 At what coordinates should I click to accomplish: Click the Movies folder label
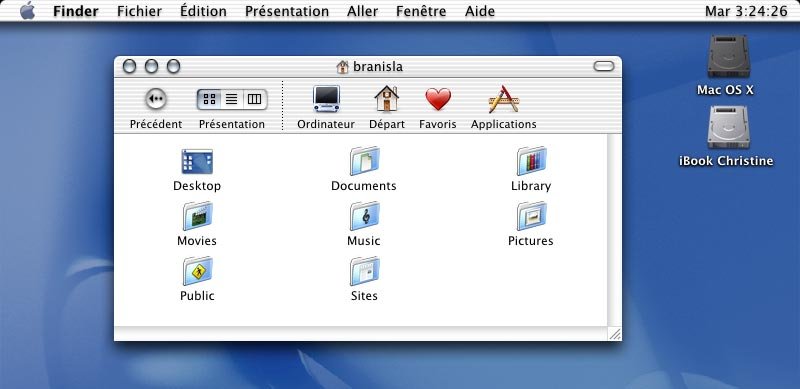click(x=197, y=241)
